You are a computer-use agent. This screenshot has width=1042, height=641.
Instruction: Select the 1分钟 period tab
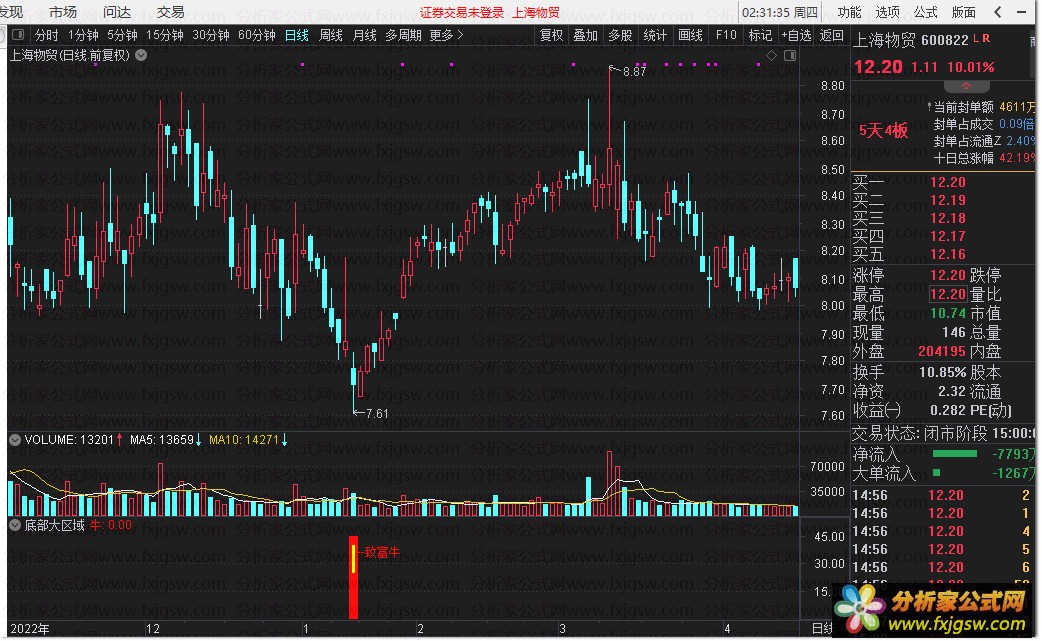pos(83,35)
